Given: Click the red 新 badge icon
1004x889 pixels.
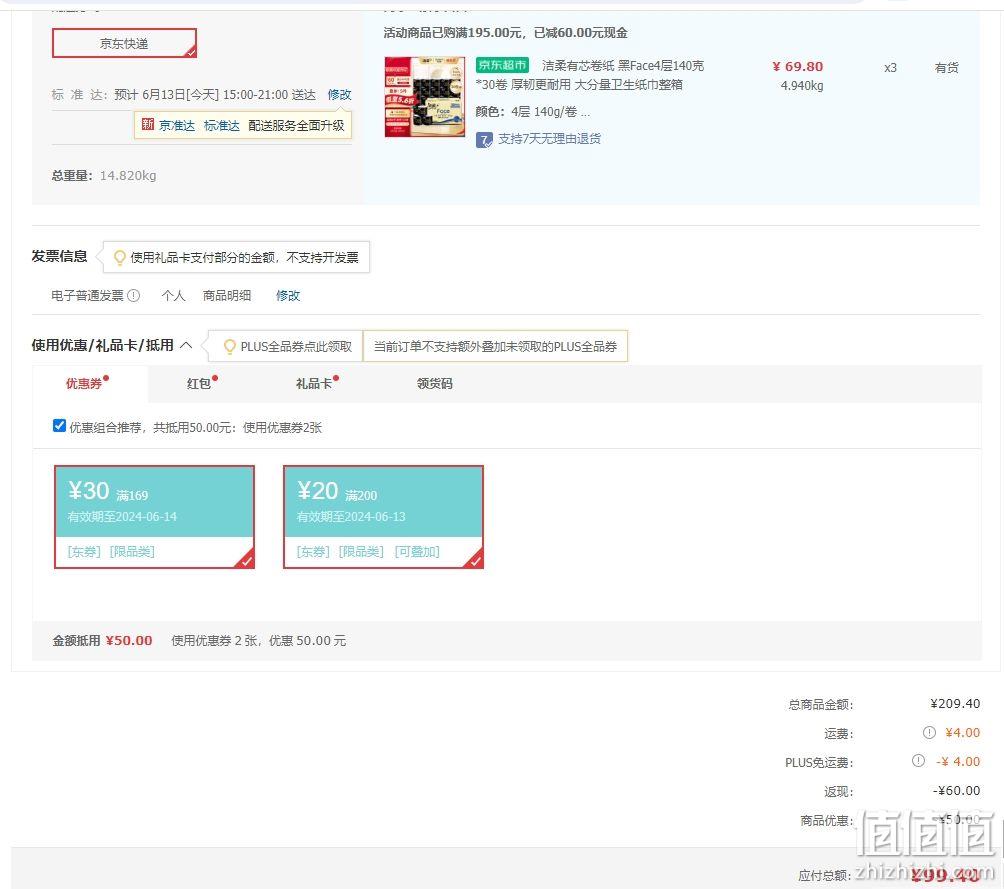Looking at the screenshot, I should [148, 124].
